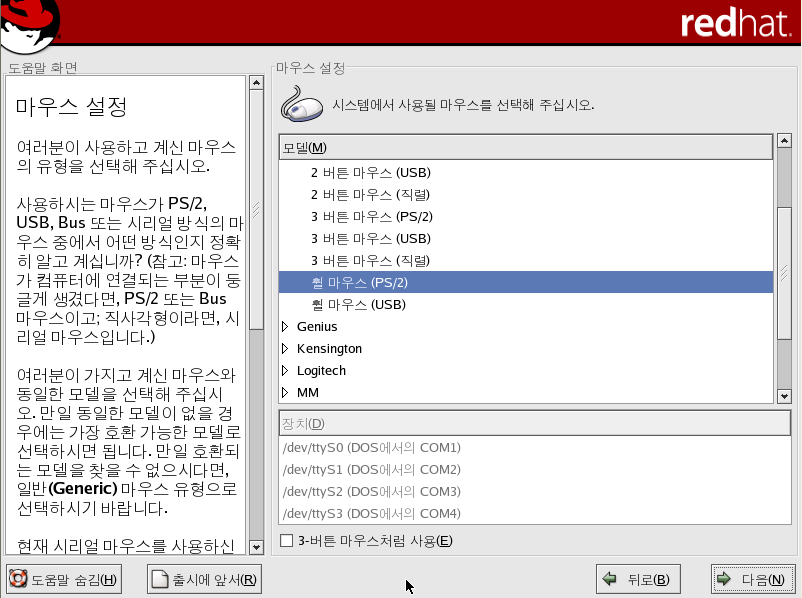The height and width of the screenshot is (598, 802).
Task: Click the help panel scrollbar thumb
Action: pyautogui.click(x=257, y=210)
